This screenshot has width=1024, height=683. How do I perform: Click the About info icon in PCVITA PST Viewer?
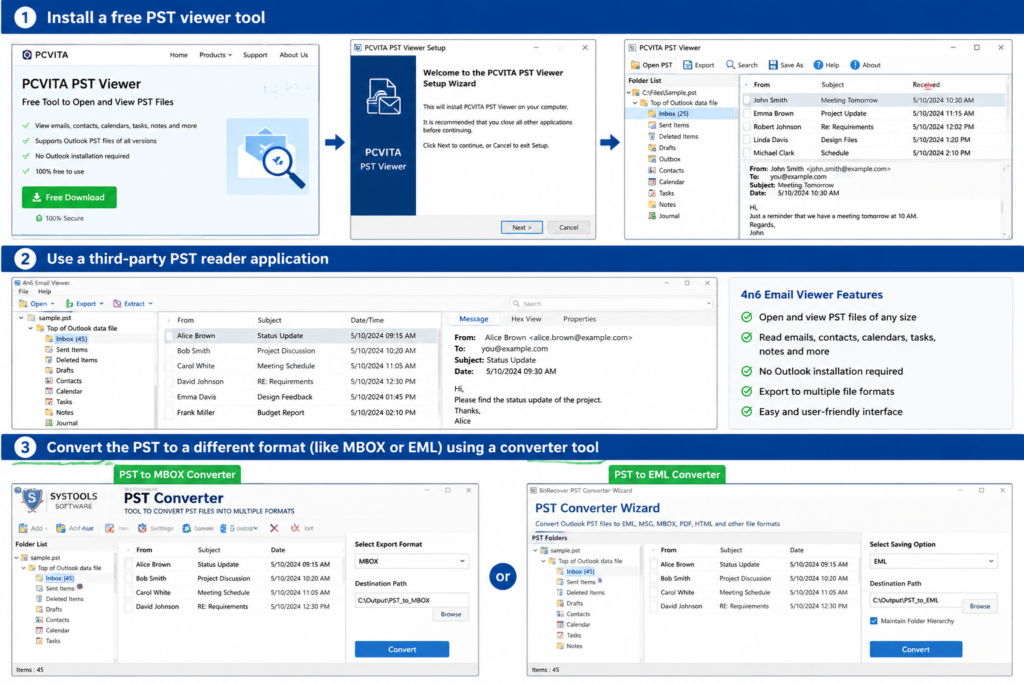tap(854, 65)
